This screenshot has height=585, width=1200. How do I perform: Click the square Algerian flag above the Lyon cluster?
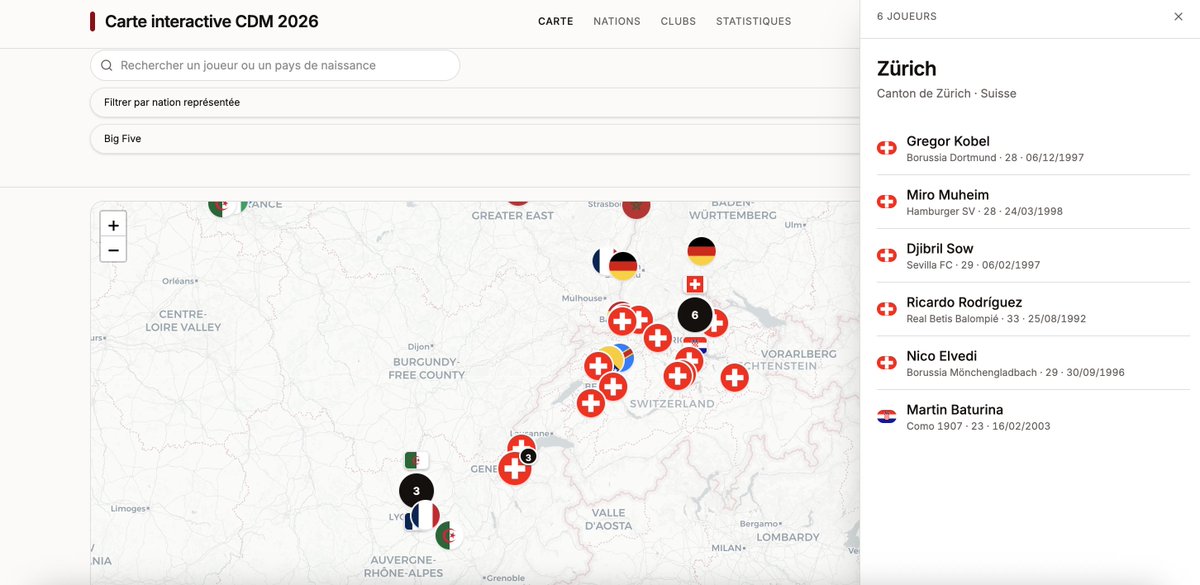click(x=416, y=461)
